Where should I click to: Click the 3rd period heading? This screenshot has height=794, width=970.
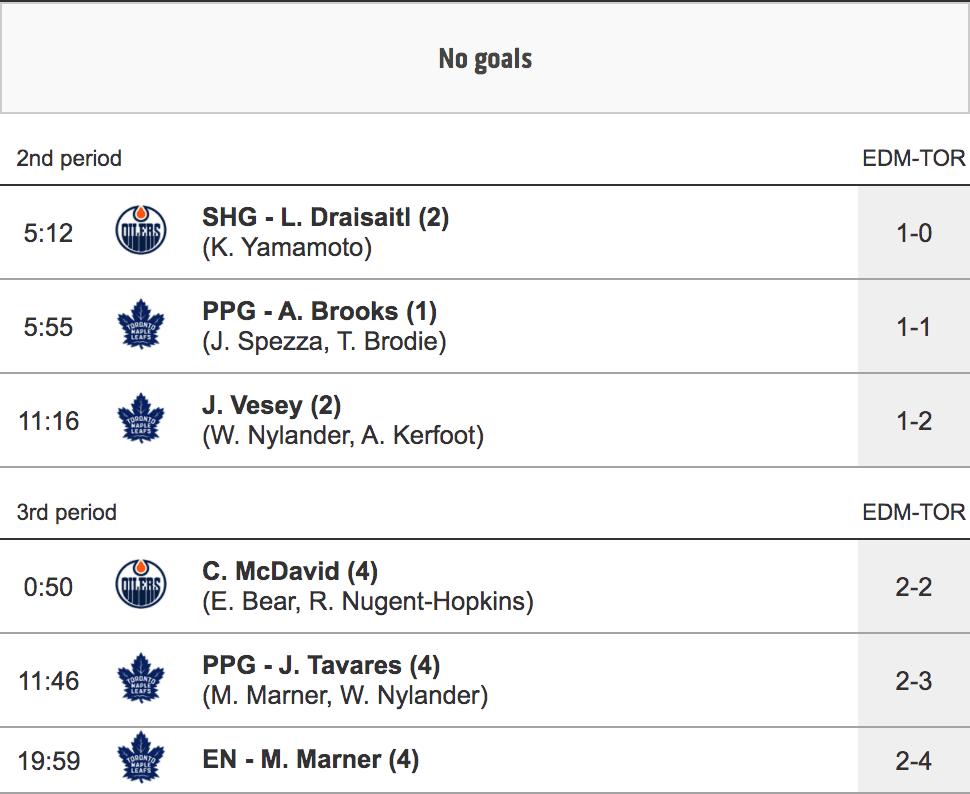pos(67,512)
